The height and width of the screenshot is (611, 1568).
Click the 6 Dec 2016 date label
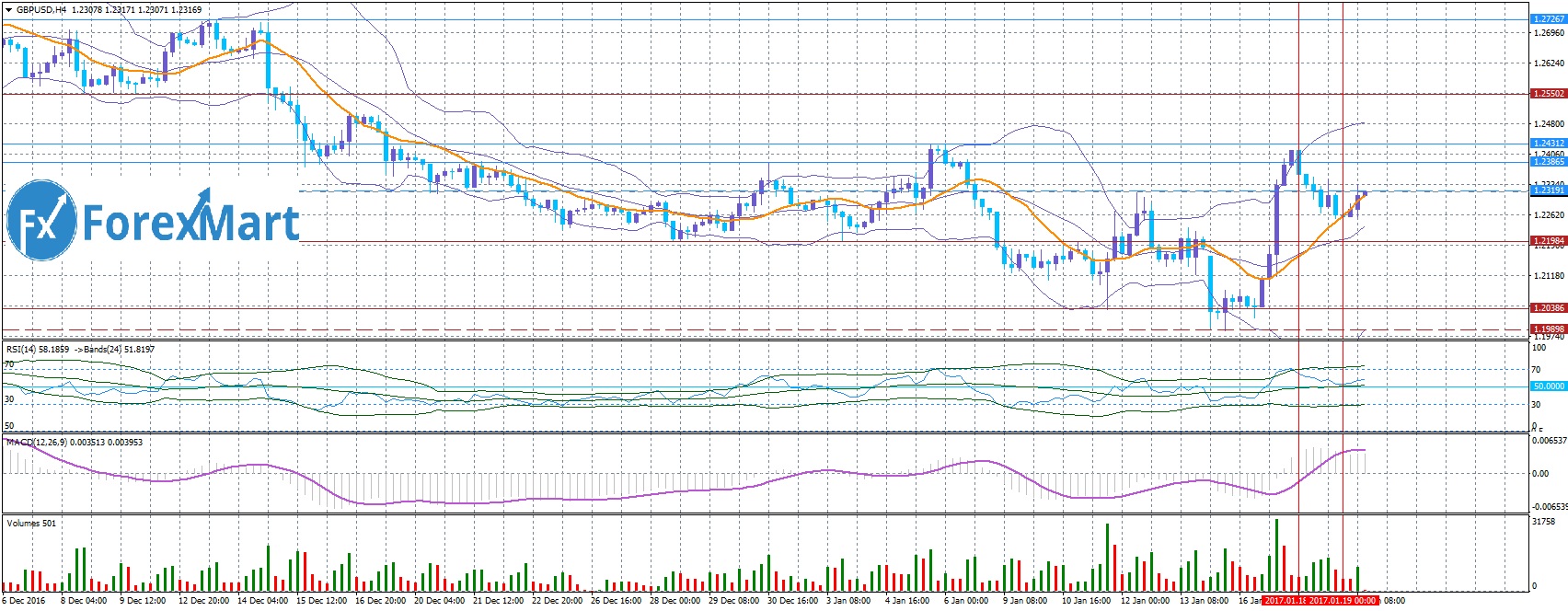(24, 601)
